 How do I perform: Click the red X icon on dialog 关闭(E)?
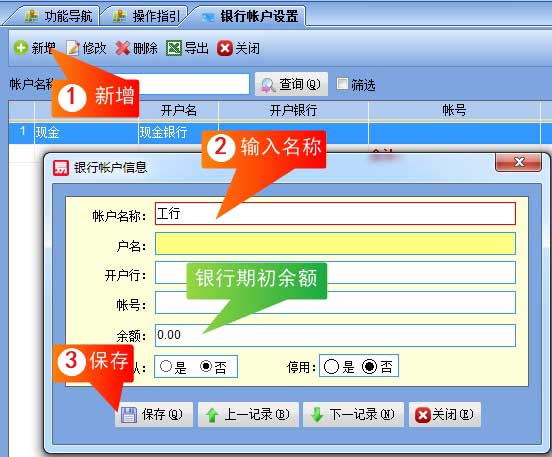point(422,415)
